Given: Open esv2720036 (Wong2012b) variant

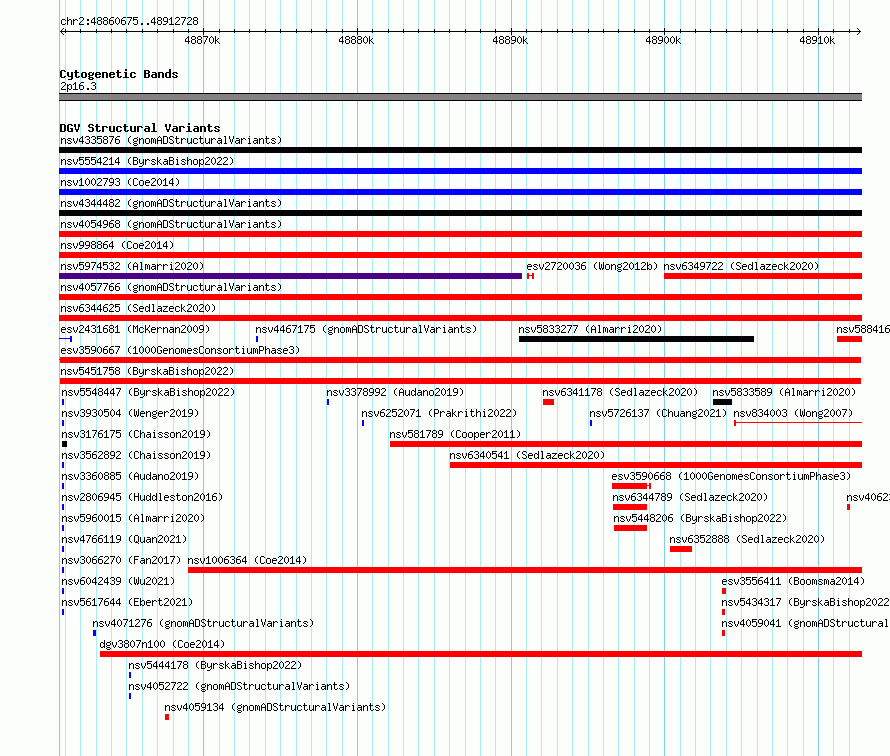Looking at the screenshot, I should tap(592, 266).
